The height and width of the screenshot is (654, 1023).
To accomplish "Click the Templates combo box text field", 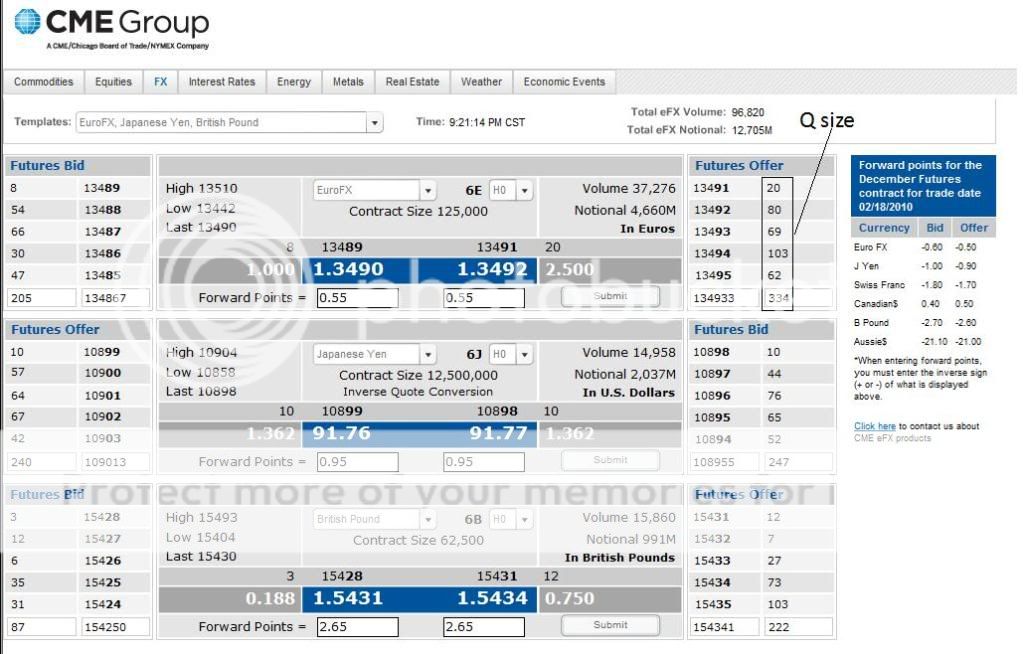I will point(221,123).
